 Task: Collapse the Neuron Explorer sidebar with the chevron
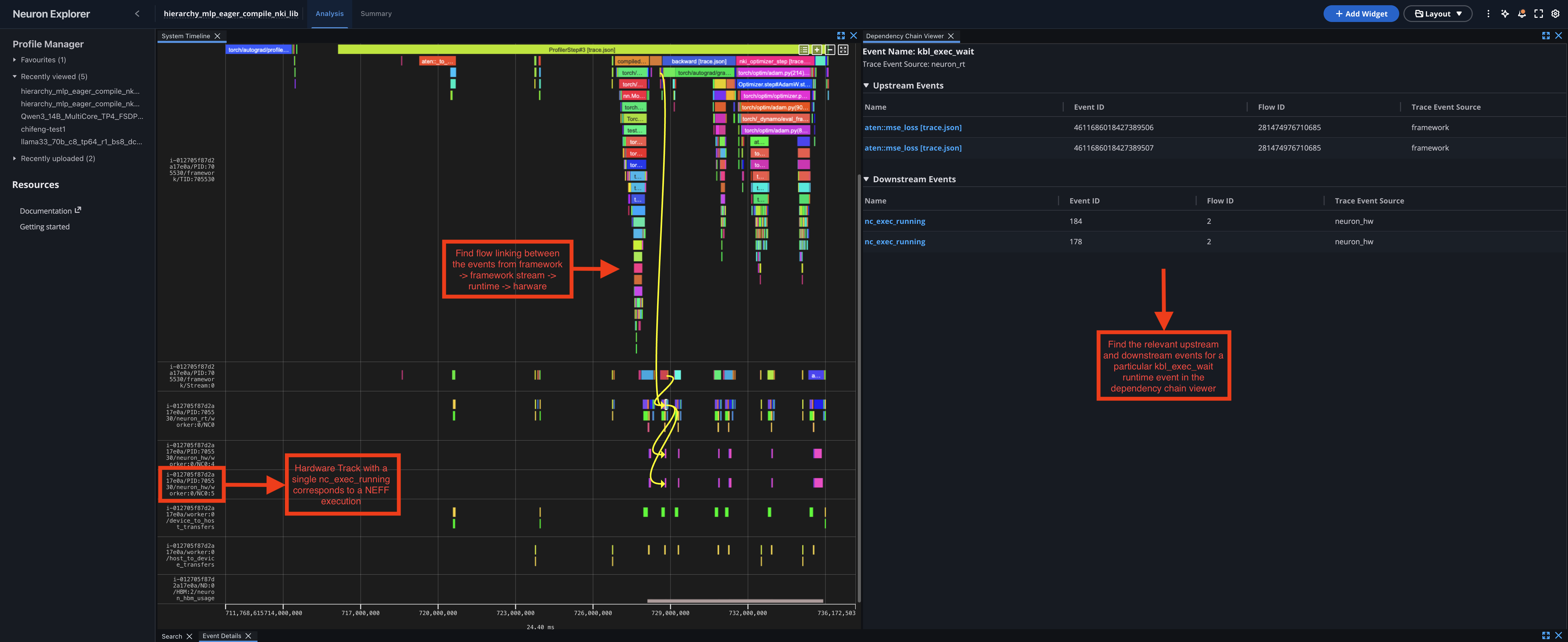[137, 13]
